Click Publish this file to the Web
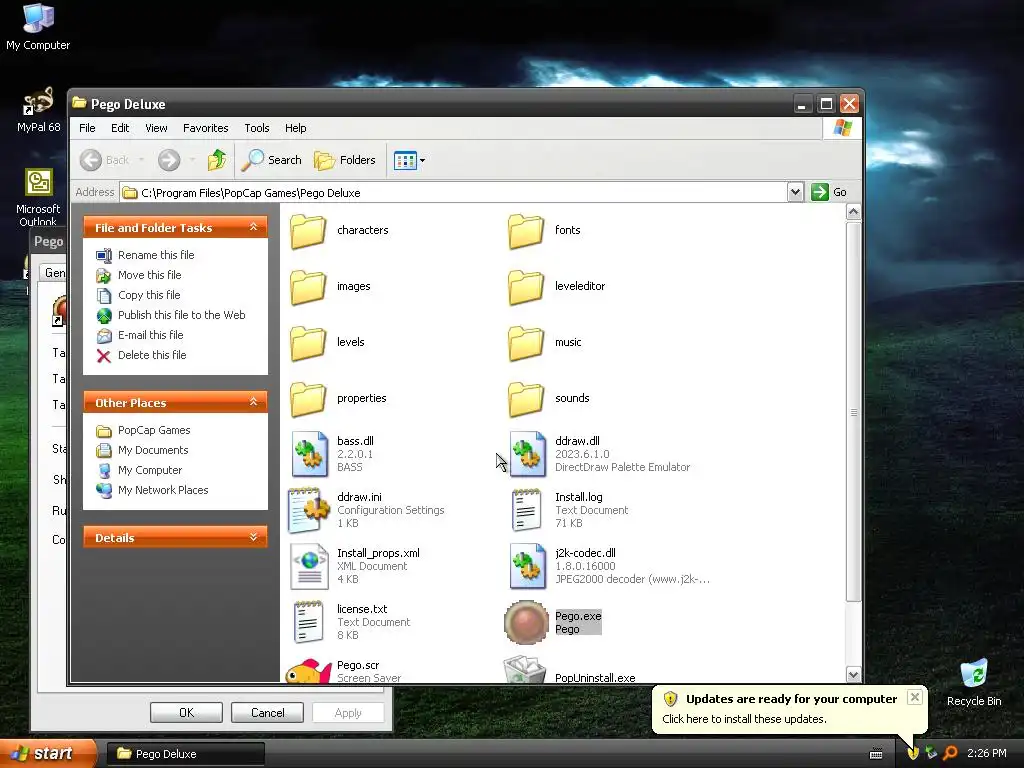Viewport: 1024px width, 768px height. click(x=182, y=315)
